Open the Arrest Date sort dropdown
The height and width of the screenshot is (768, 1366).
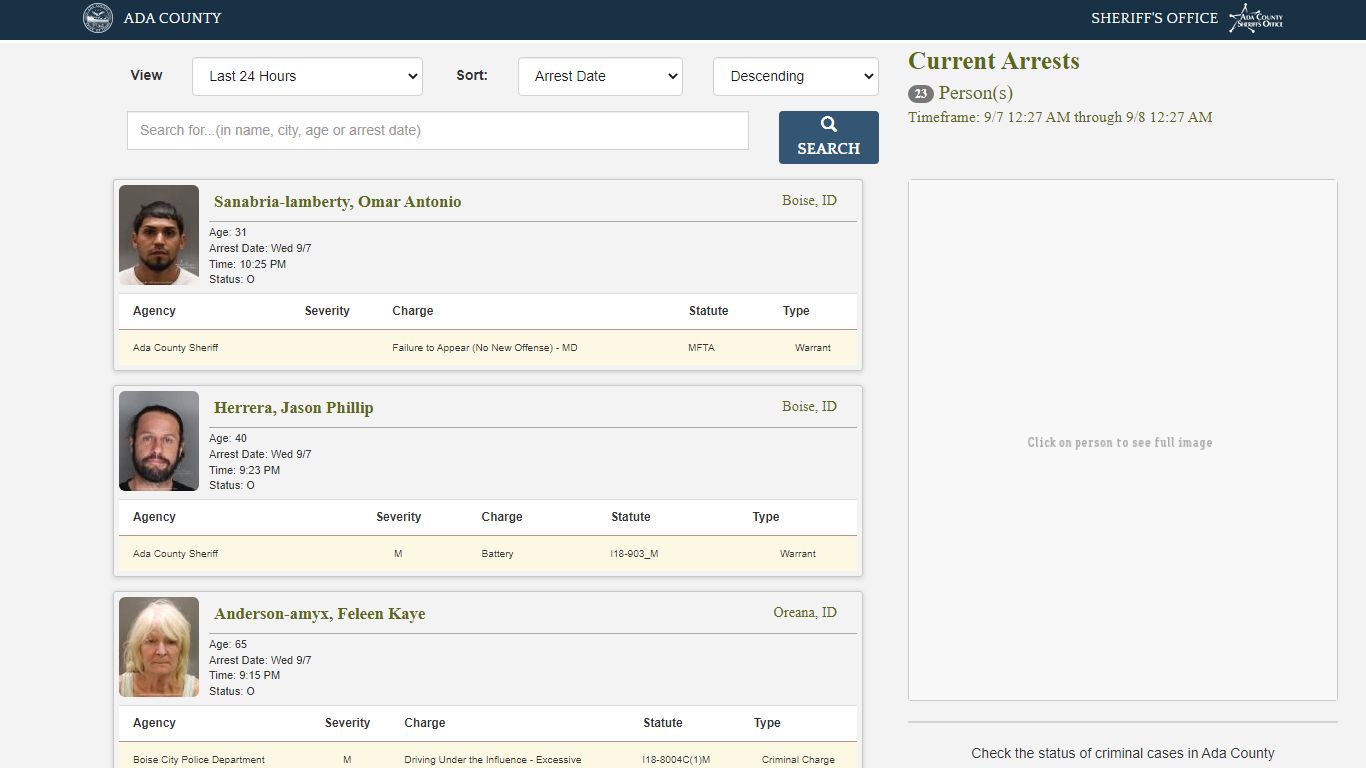click(600, 76)
